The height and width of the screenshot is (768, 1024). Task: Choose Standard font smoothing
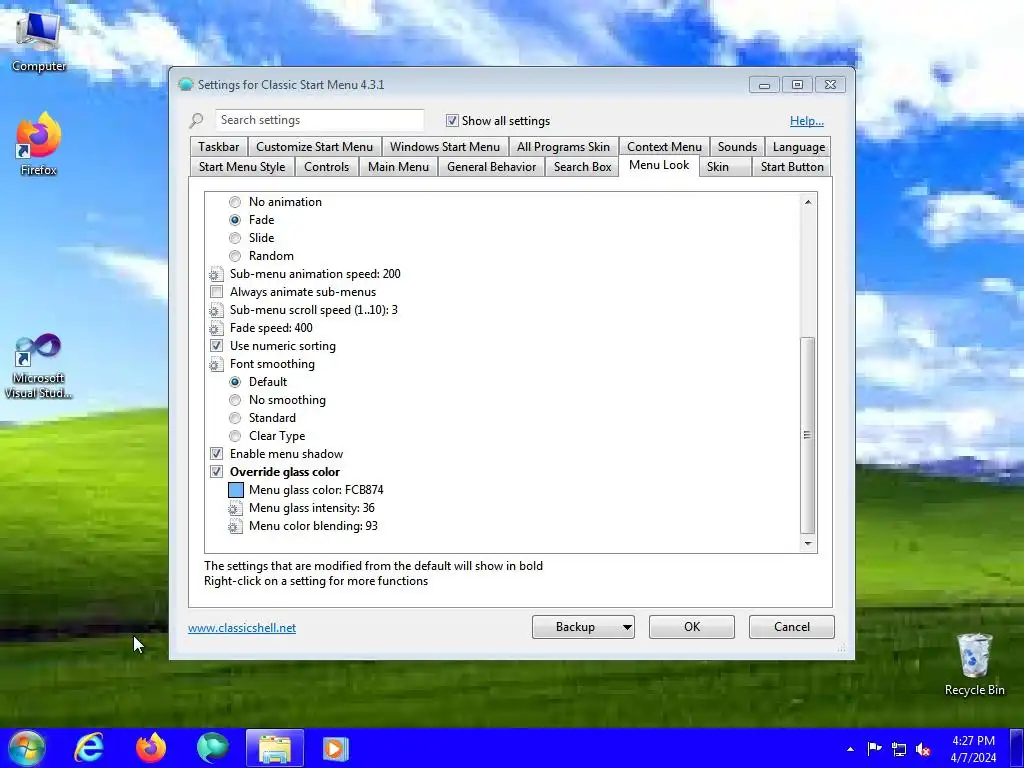[x=235, y=418]
